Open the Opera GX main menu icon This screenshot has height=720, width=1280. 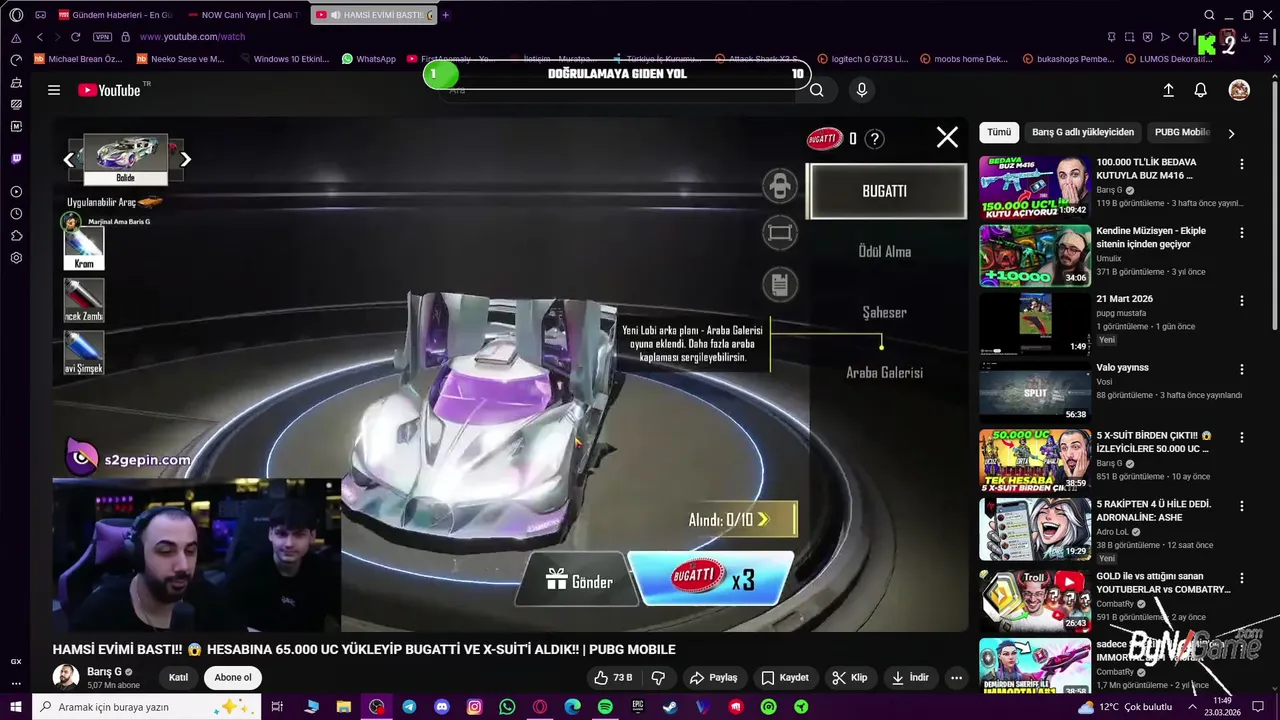16,15
